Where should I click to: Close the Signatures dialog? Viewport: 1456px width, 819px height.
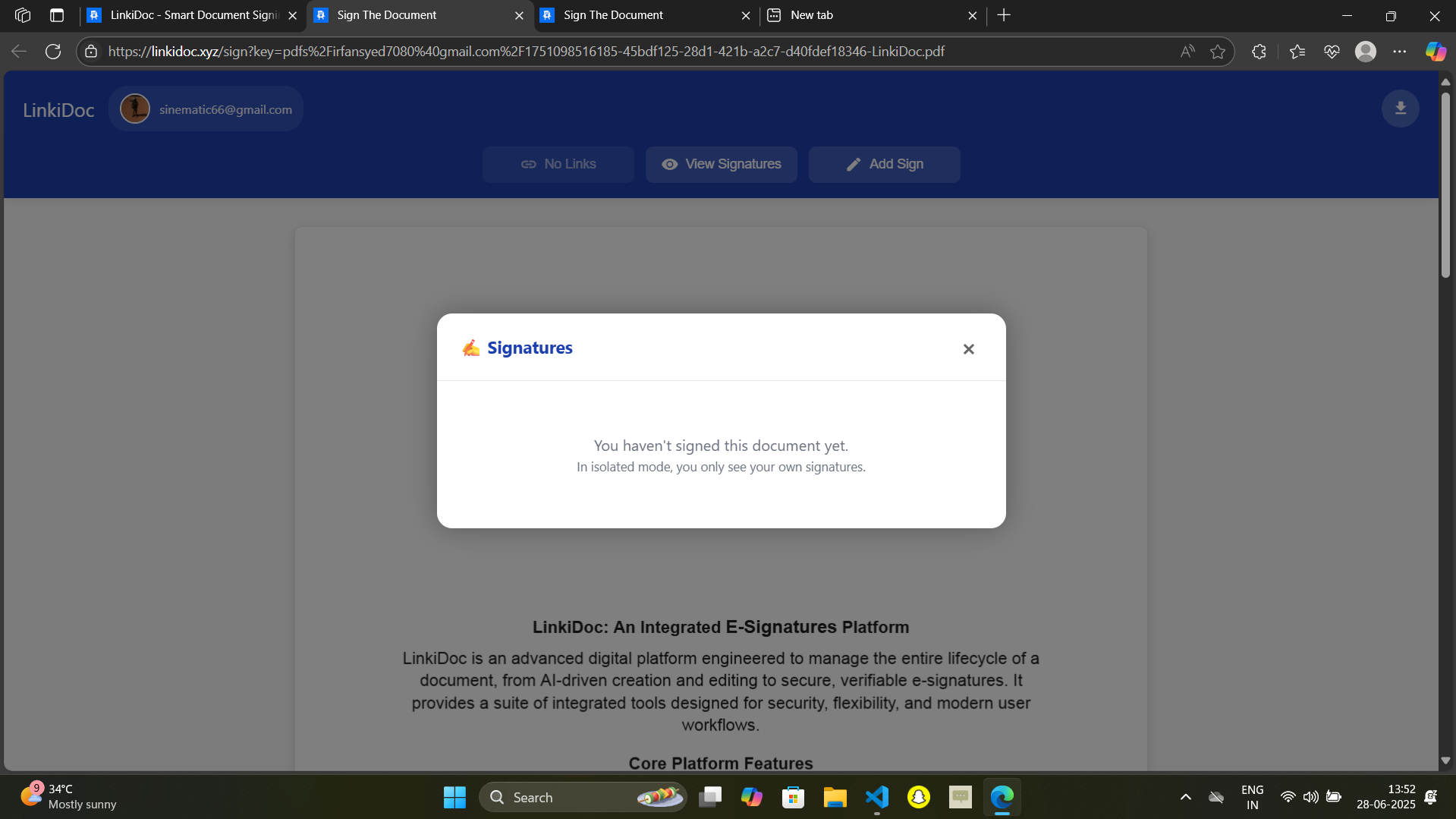tap(968, 349)
